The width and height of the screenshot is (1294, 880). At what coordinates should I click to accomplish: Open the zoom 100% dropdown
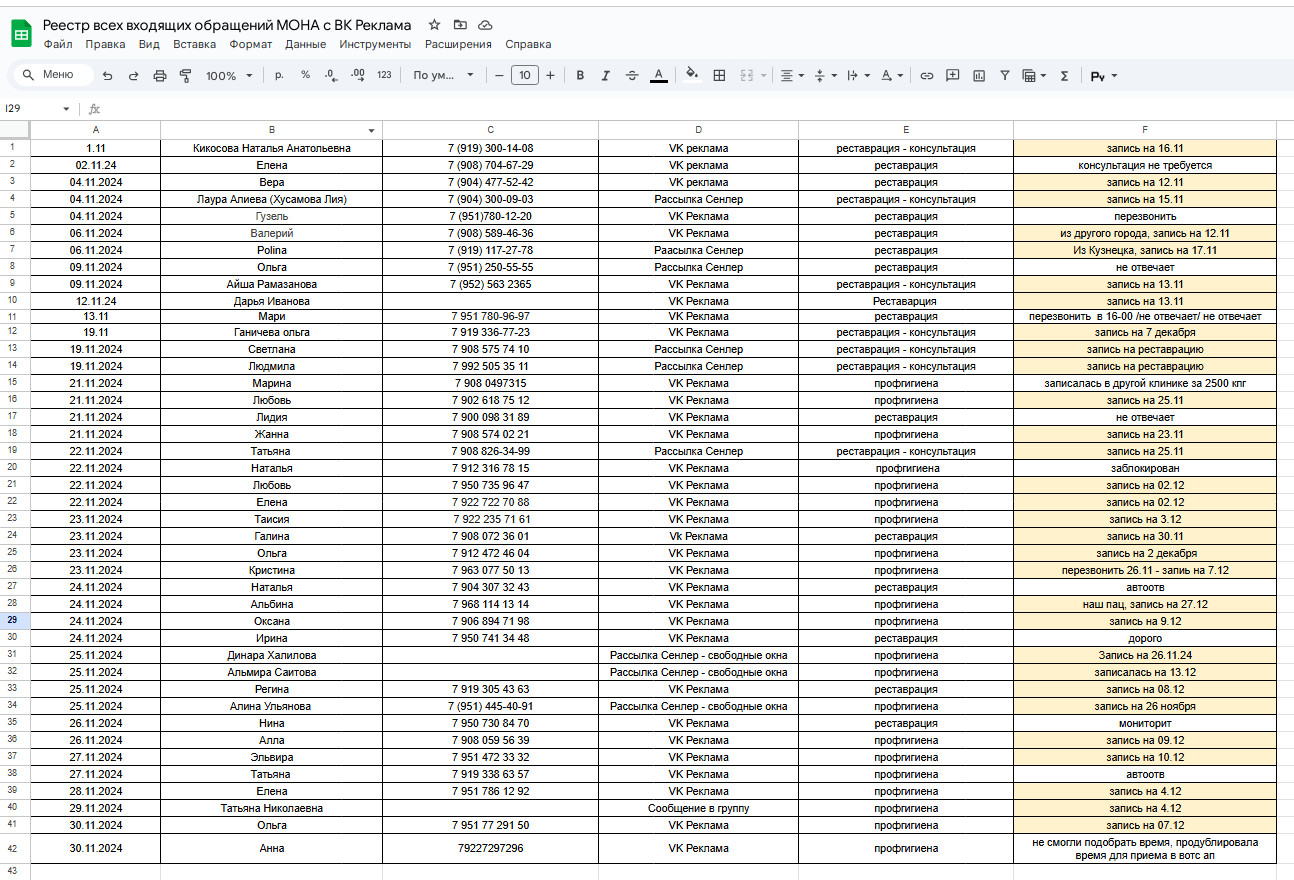[x=228, y=75]
